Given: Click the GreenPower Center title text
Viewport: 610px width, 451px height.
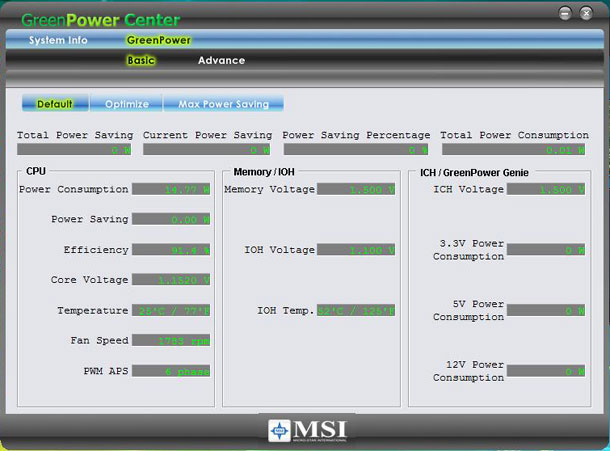Looking at the screenshot, I should click(100, 20).
